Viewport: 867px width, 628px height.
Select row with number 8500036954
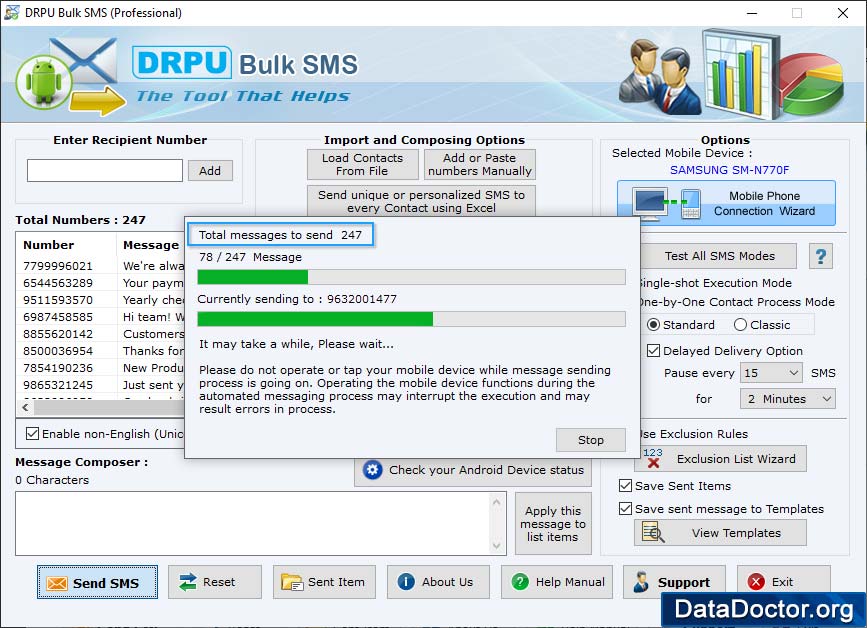click(102, 351)
